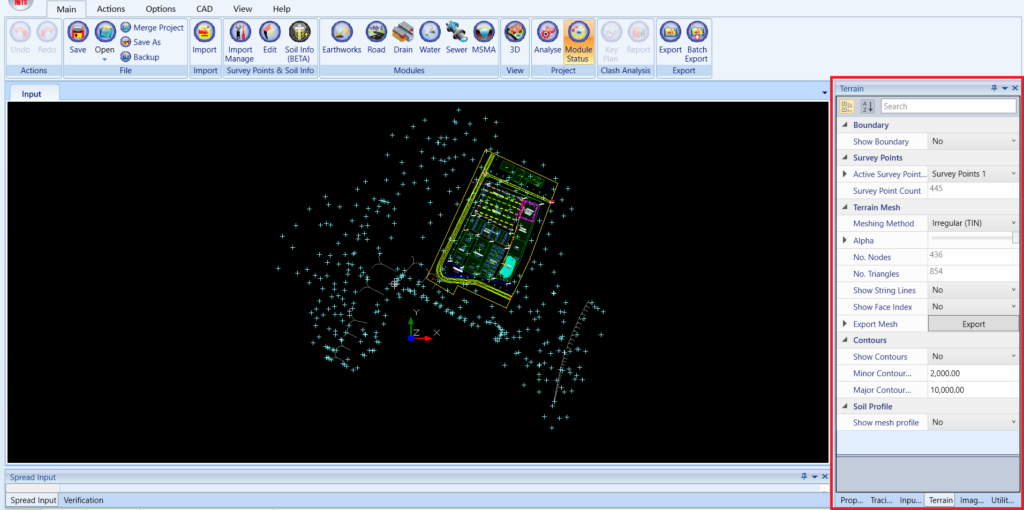This screenshot has width=1024, height=510.
Task: Switch to the Traci... panel tab
Action: click(881, 500)
